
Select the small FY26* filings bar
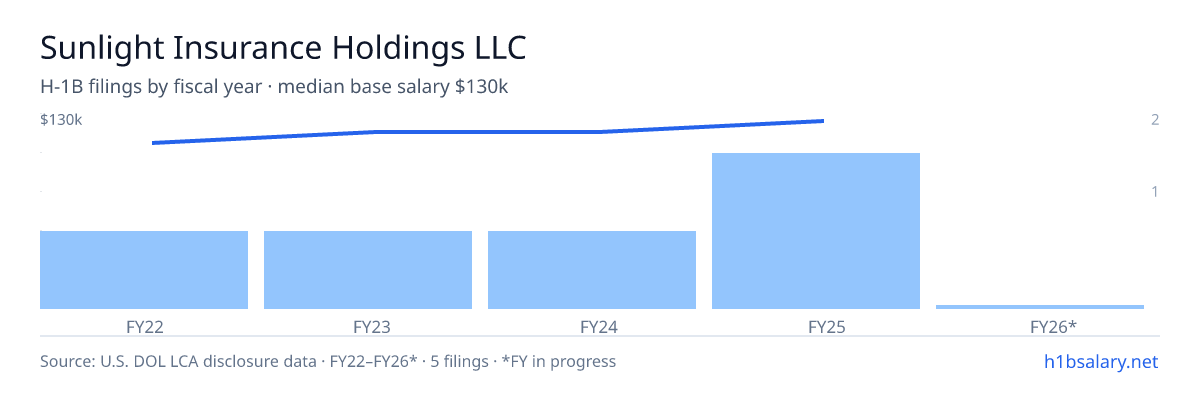(x=1040, y=307)
